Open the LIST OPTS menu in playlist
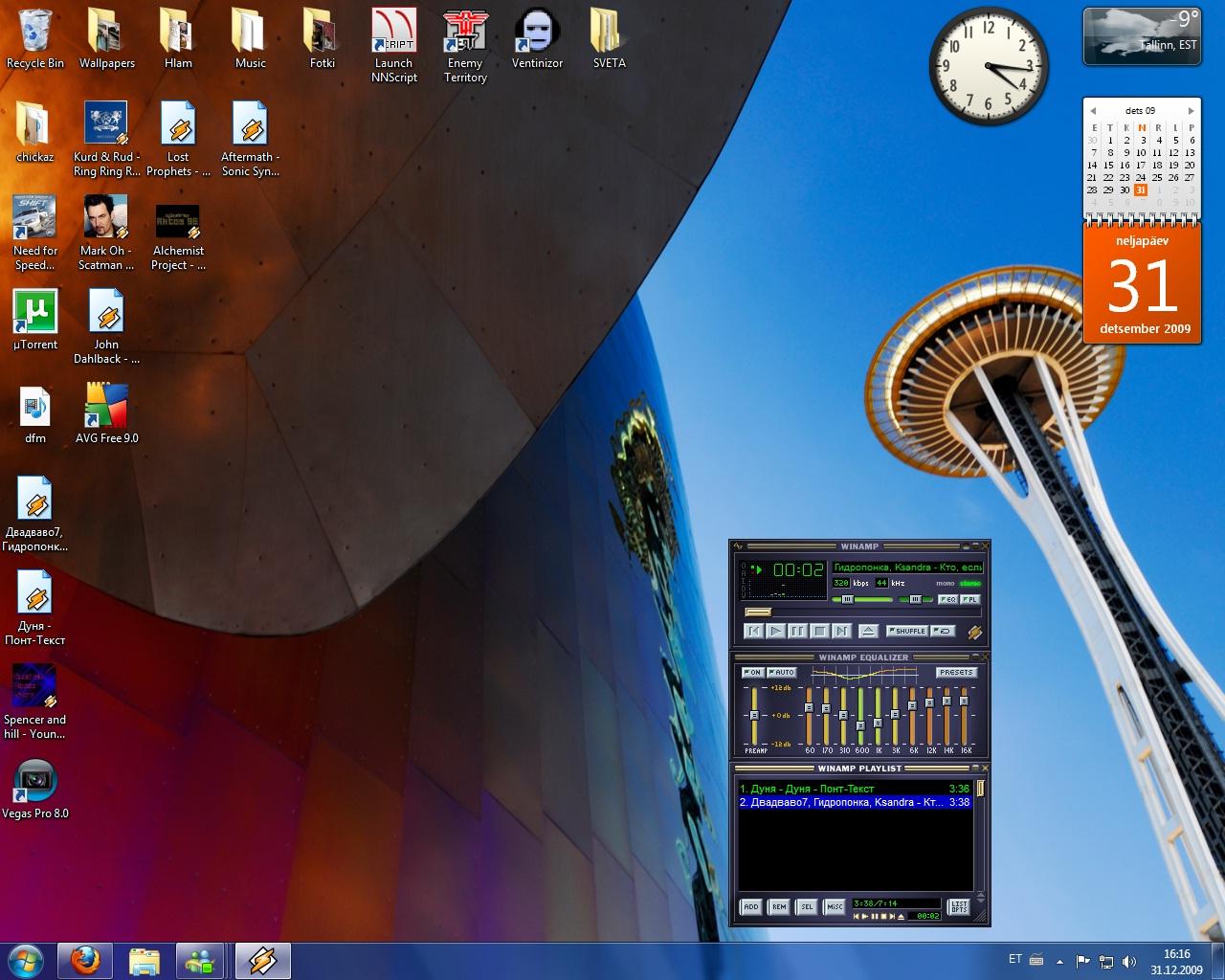Viewport: 1225px width, 980px height. pyautogui.click(x=958, y=906)
